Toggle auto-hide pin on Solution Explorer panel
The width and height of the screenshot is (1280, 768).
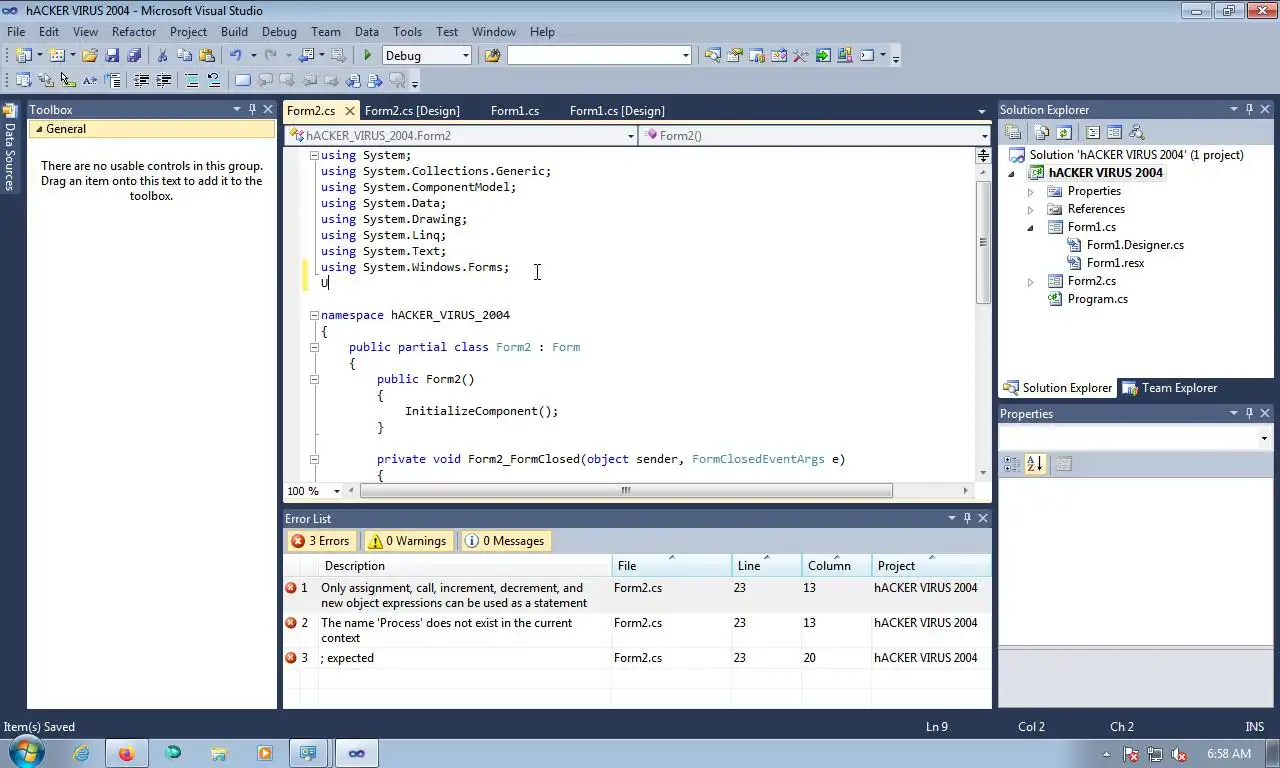1249,110
